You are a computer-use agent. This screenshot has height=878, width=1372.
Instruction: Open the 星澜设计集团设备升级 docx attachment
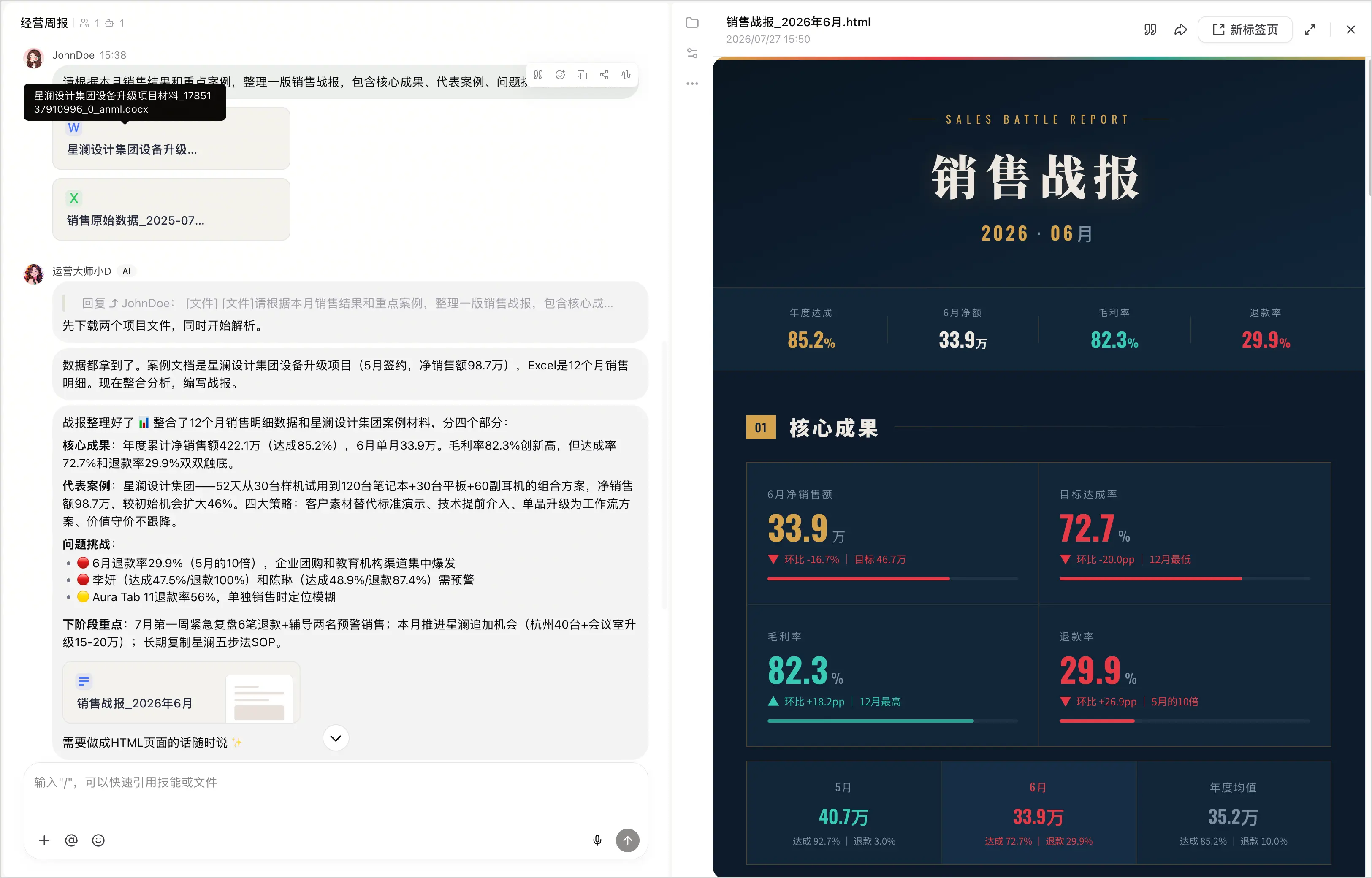point(171,138)
